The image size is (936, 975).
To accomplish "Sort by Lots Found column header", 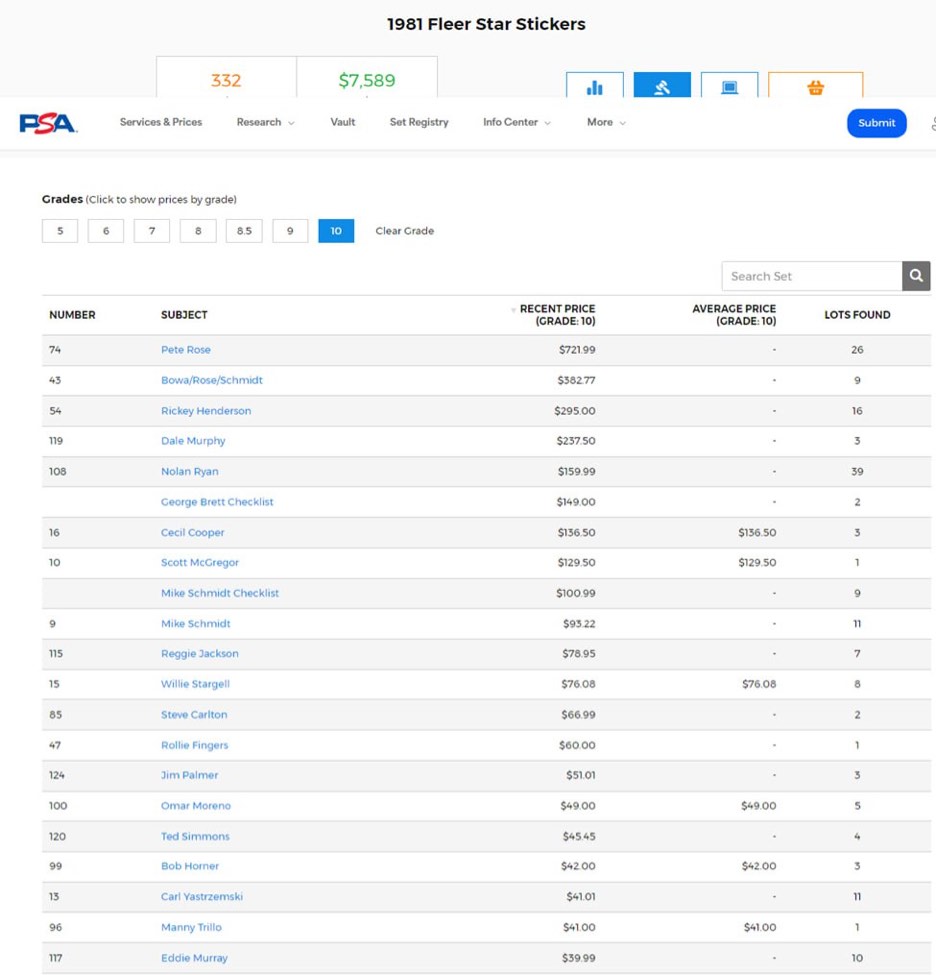I will pos(857,315).
